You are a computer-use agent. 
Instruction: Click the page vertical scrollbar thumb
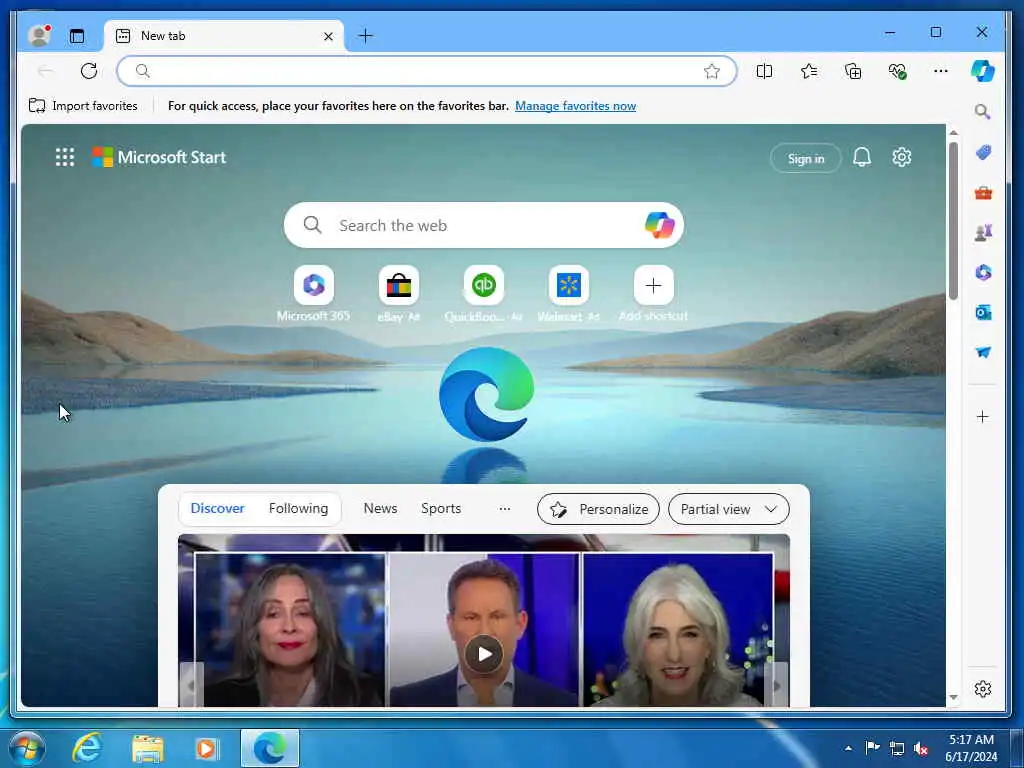point(953,221)
